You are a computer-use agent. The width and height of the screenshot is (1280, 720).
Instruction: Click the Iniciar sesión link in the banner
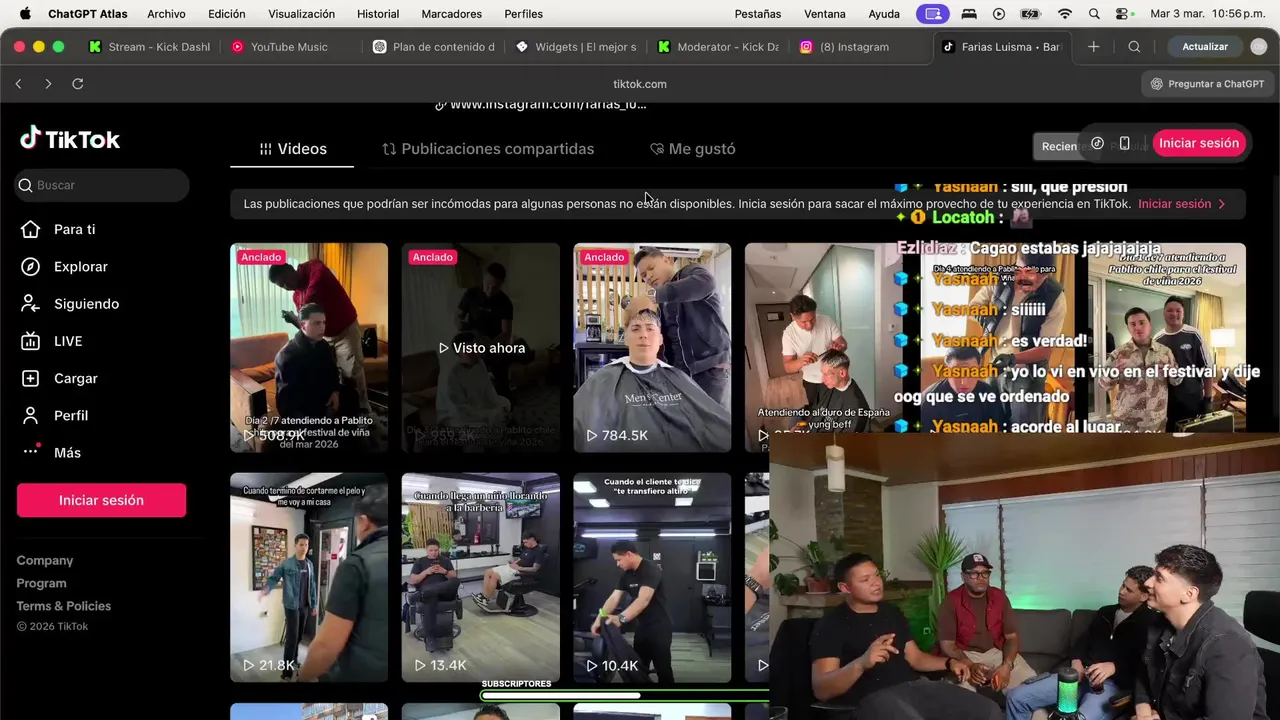(x=1181, y=204)
